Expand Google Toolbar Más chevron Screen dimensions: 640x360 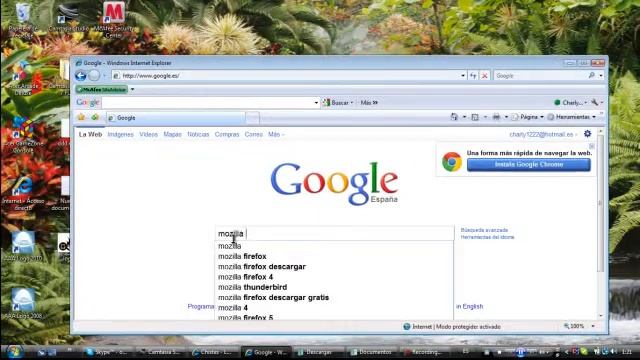coord(369,102)
